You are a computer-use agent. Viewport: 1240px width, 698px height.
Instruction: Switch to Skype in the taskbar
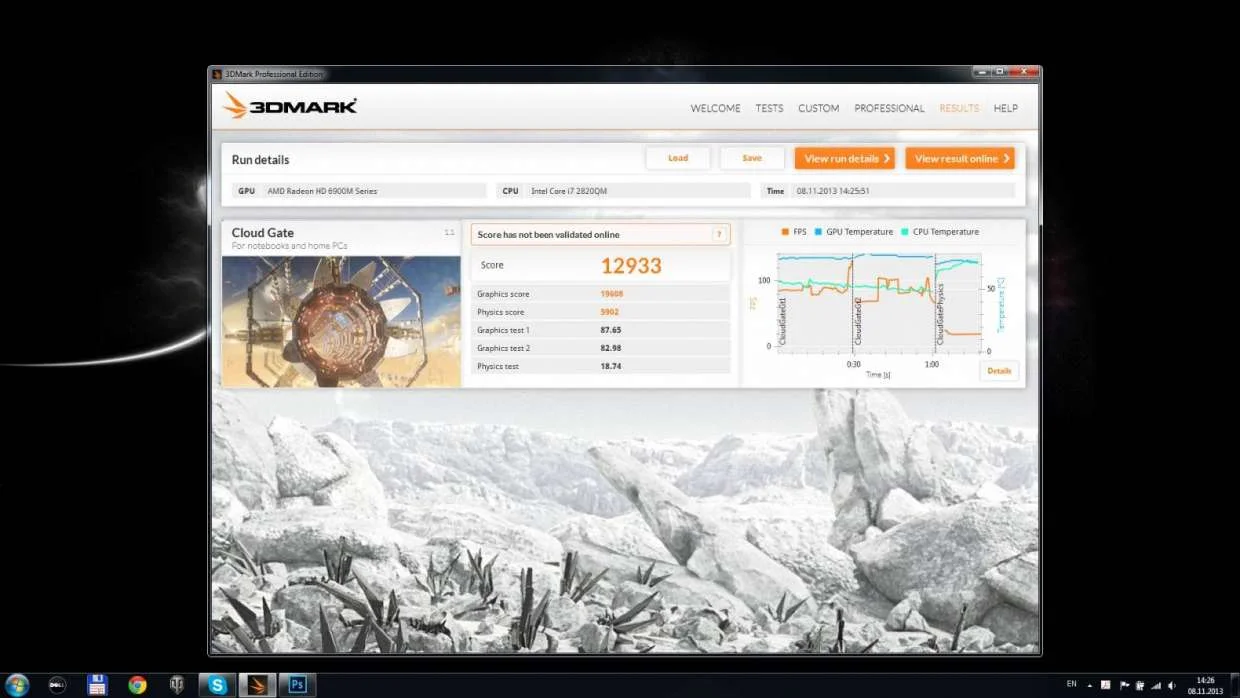point(217,685)
